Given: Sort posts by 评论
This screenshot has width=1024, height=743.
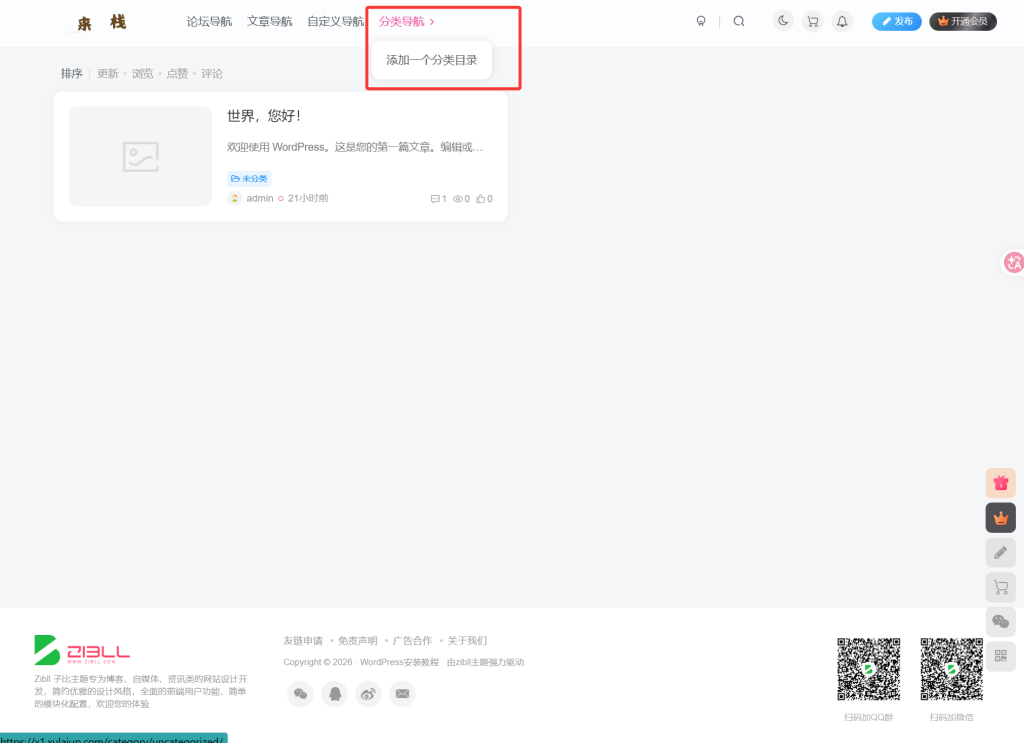Looking at the screenshot, I should point(212,74).
